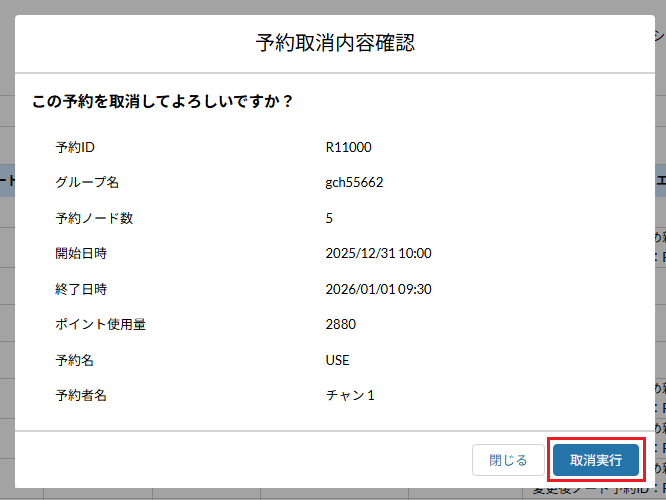Viewport: 666px width, 500px height.
Task: Select the グループ名 label
Action: (87, 183)
